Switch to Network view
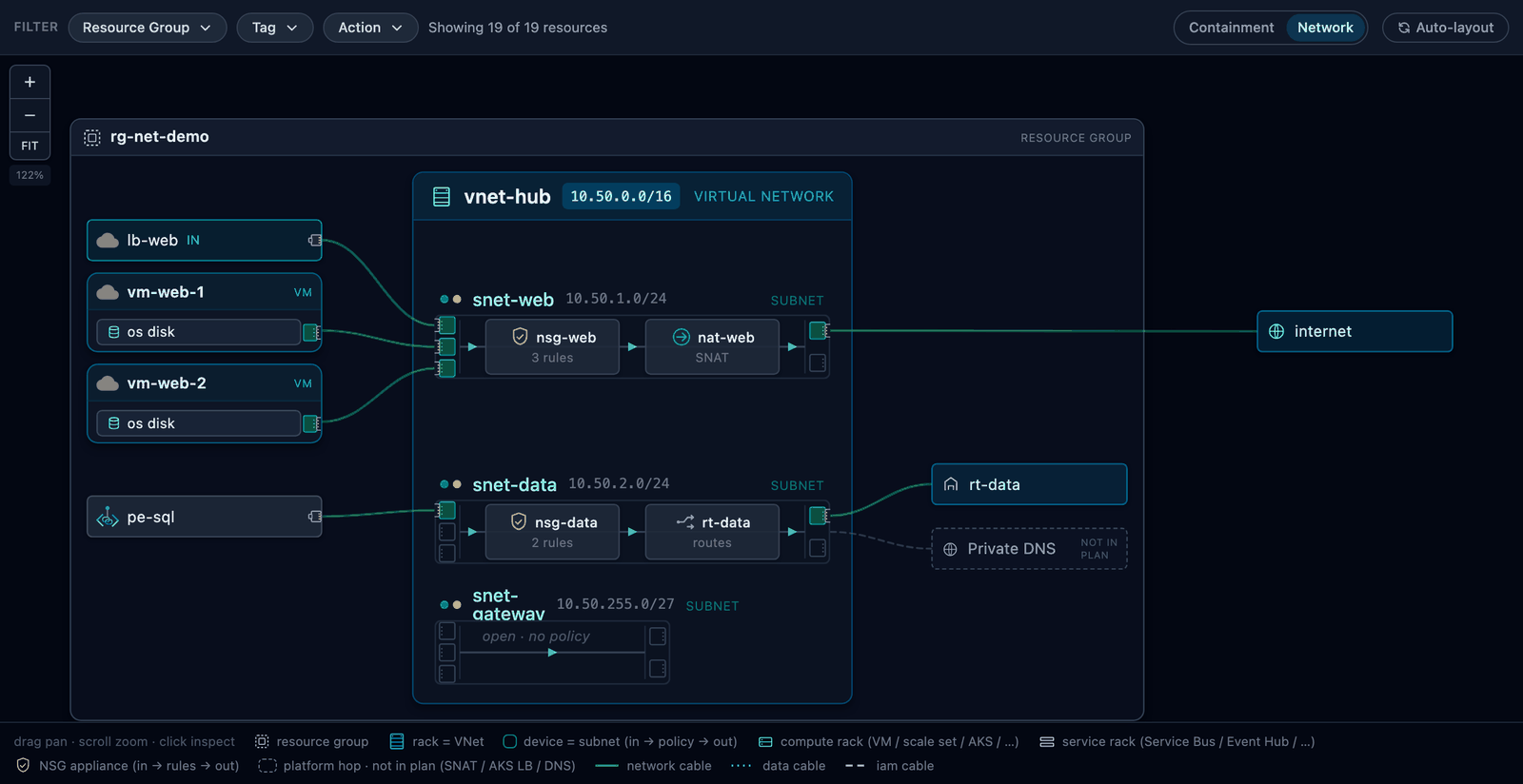The image size is (1523, 784). [x=1325, y=28]
